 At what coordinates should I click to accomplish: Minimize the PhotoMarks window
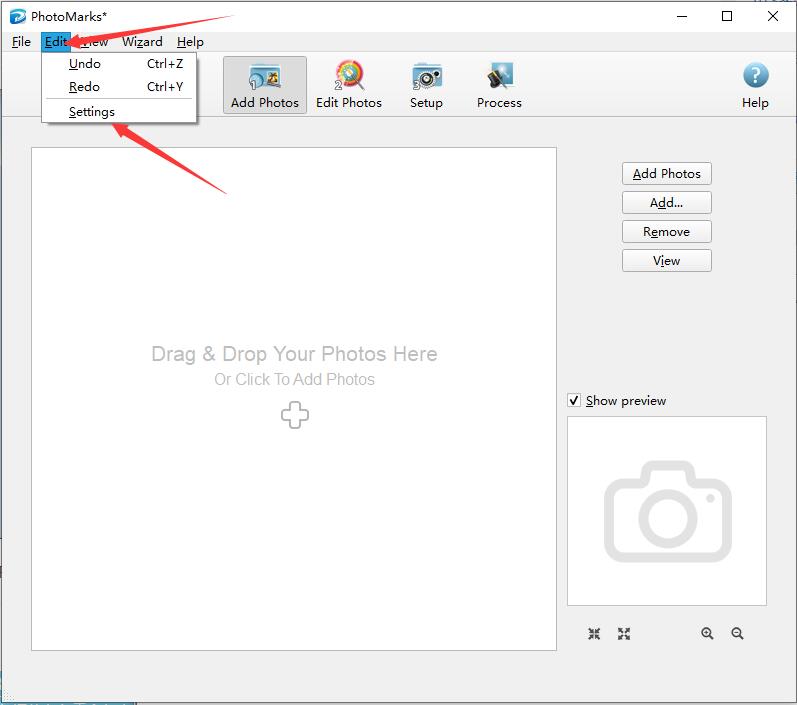(682, 16)
